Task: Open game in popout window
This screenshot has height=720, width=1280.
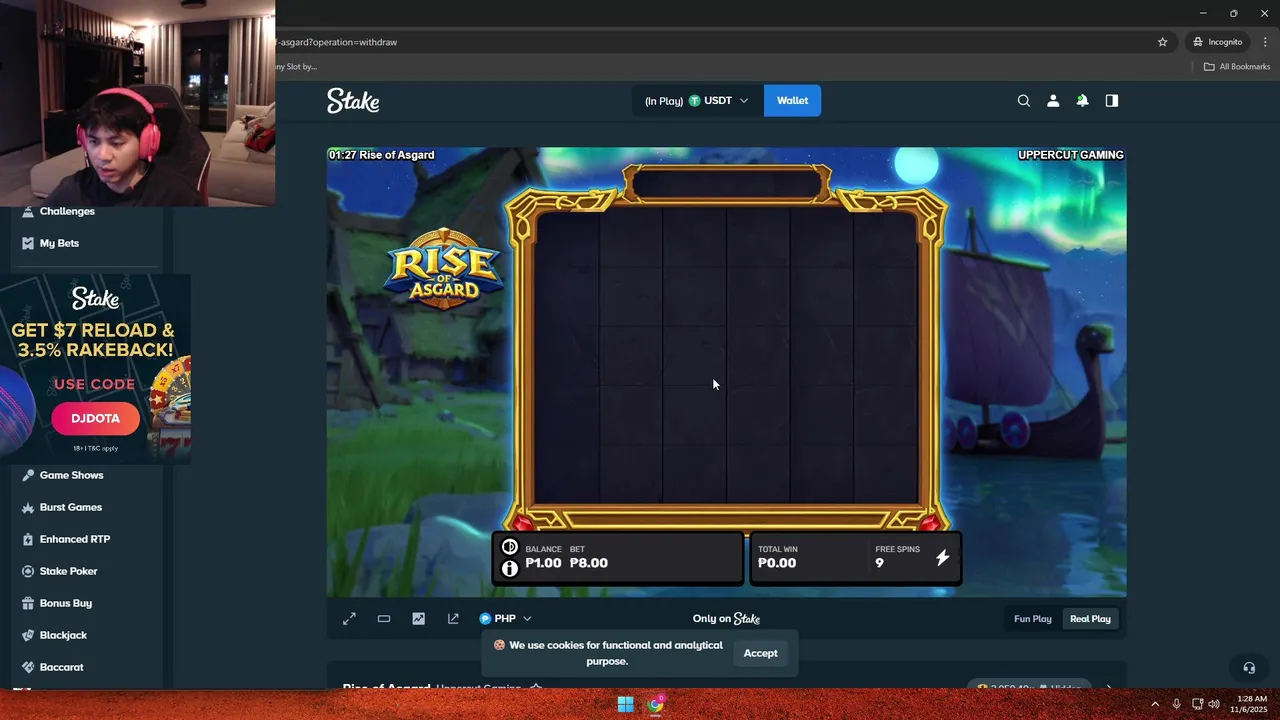Action: point(453,619)
